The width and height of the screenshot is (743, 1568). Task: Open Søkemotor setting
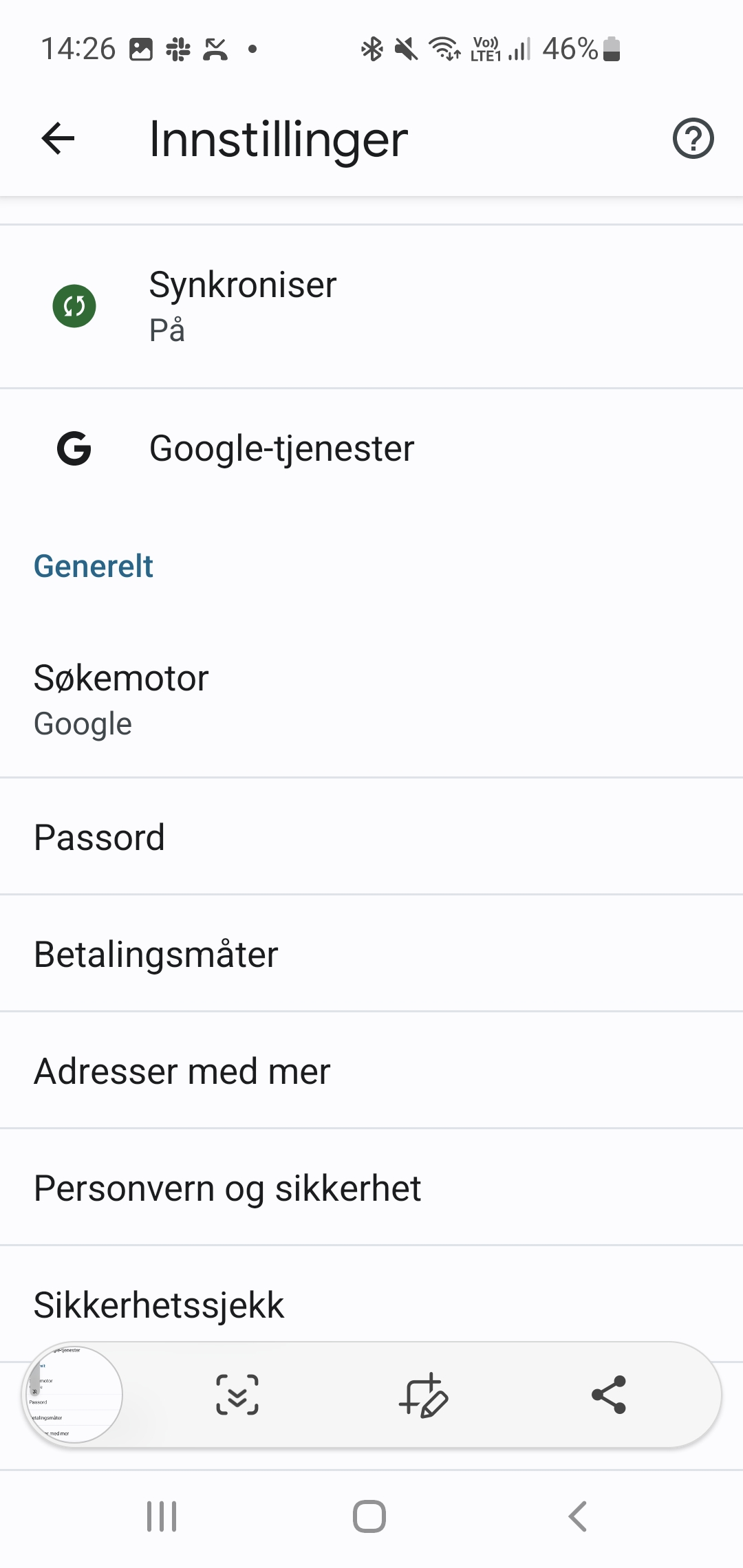[x=371, y=699]
